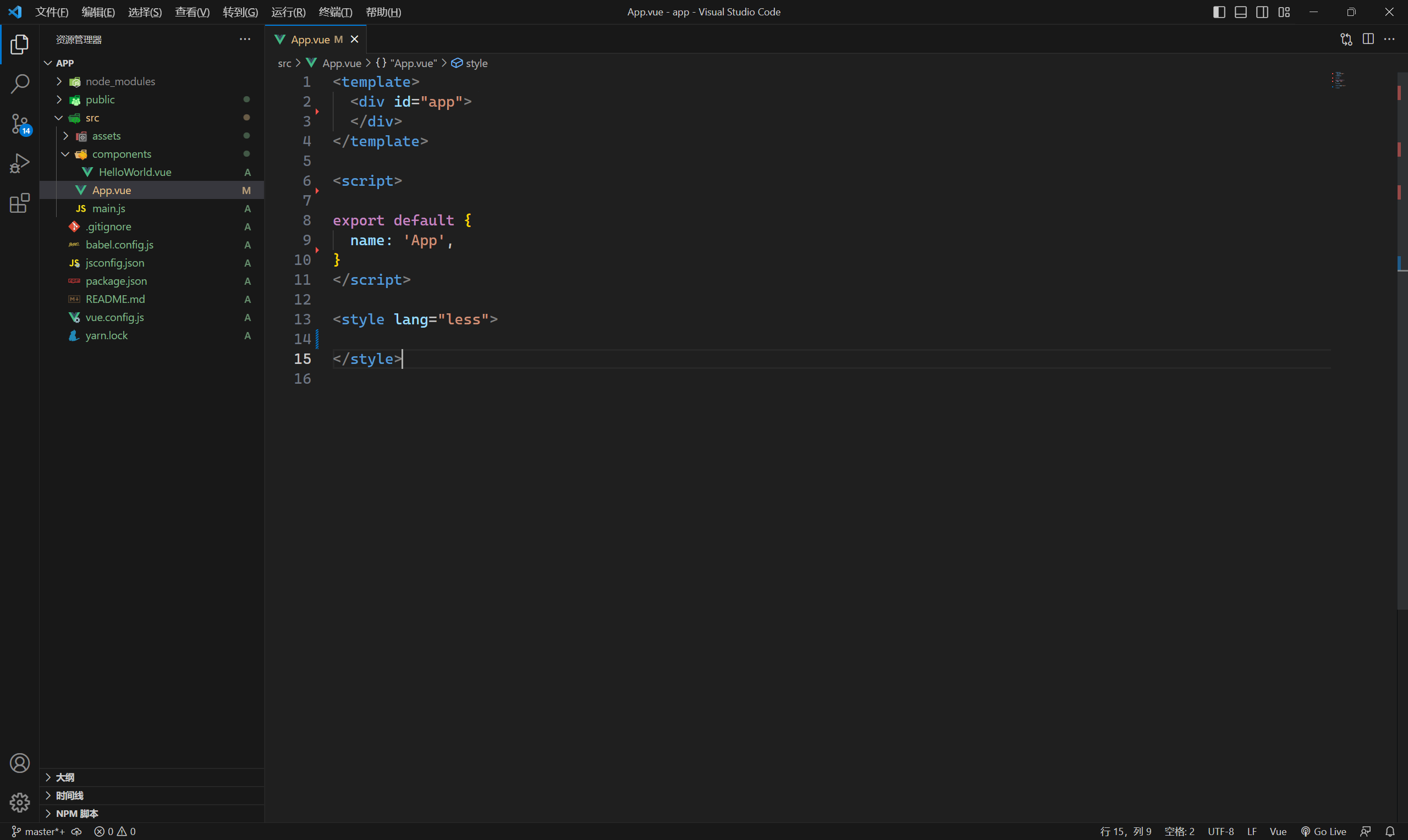The width and height of the screenshot is (1408, 840).
Task: Open babel.config.js file
Action: [152, 245]
